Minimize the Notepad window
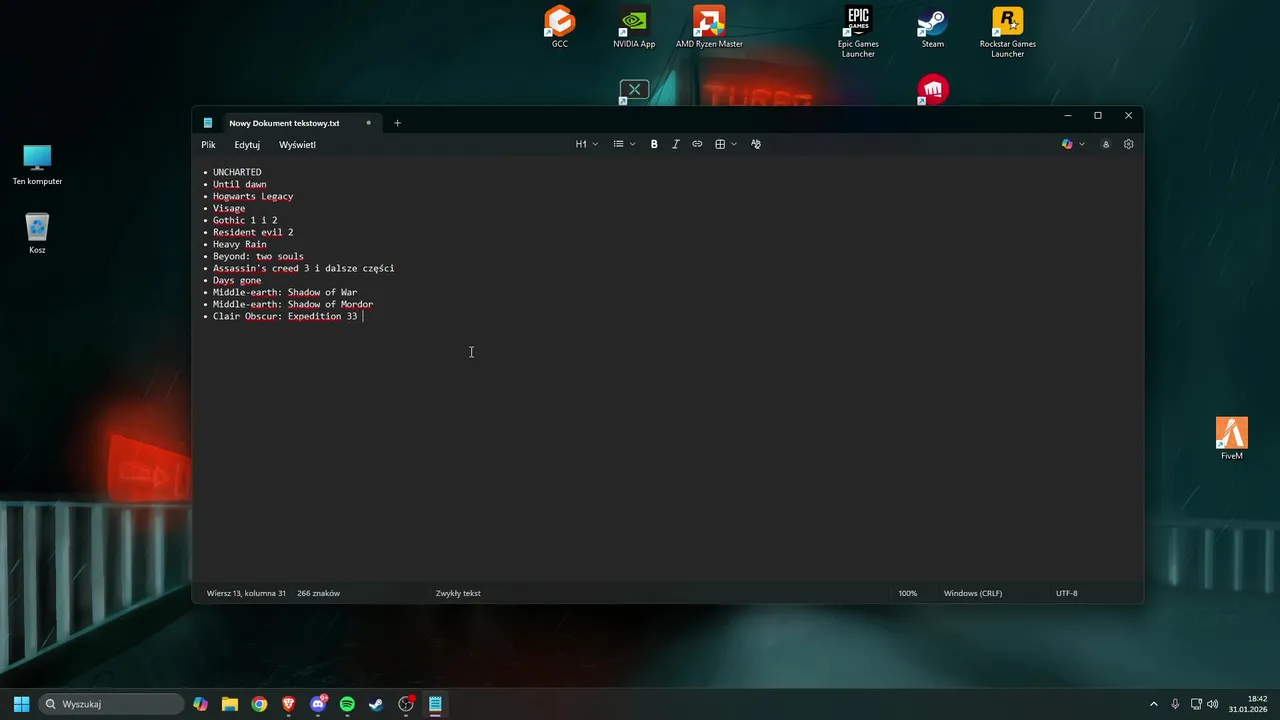Viewport: 1280px width, 720px height. click(x=1068, y=116)
